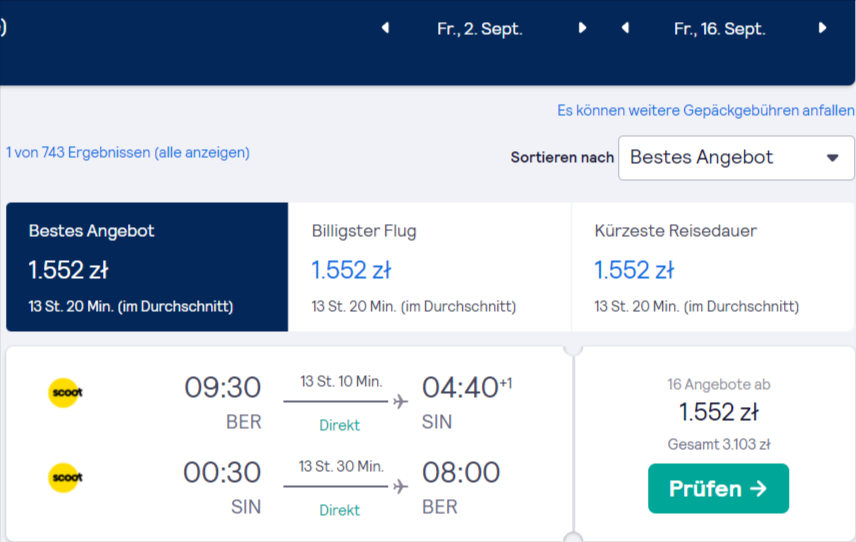Switch to Billigster Flug tab
The height and width of the screenshot is (542, 856).
click(x=430, y=267)
